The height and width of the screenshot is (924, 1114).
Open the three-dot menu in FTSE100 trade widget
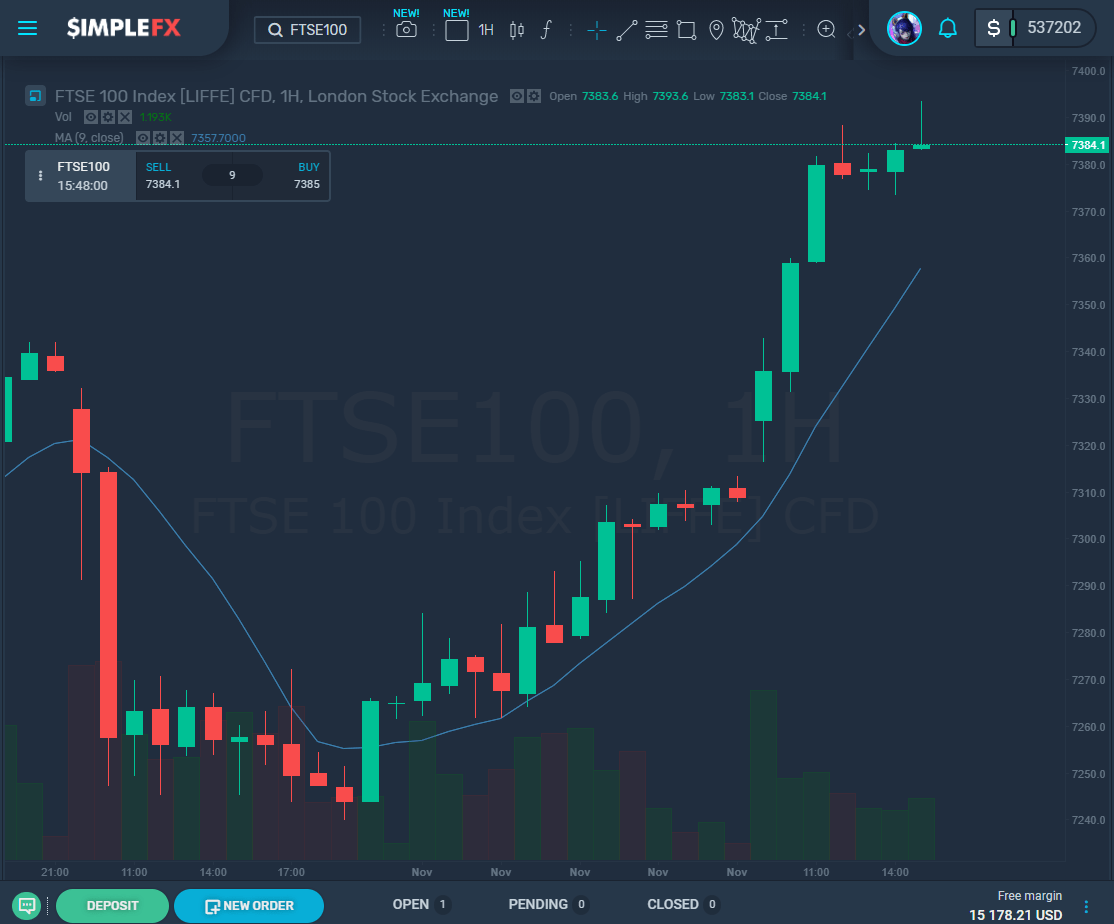(40, 175)
